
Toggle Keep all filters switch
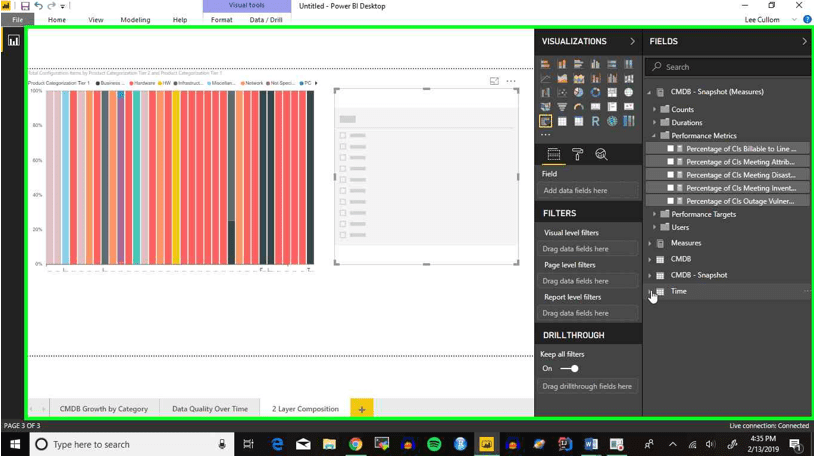tap(569, 369)
